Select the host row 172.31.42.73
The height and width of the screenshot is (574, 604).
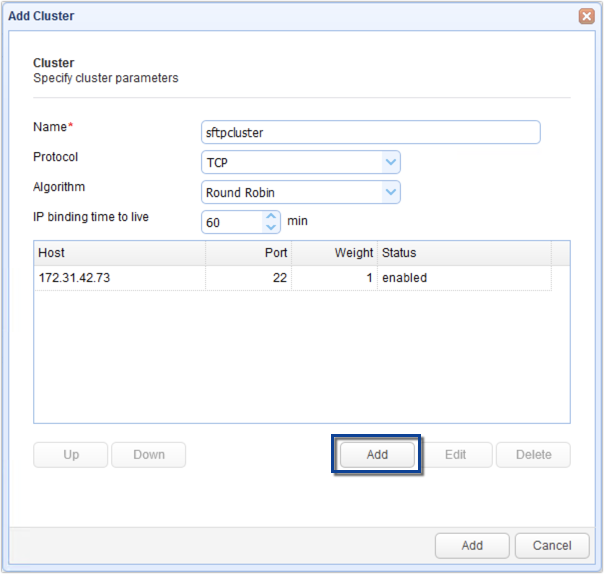(x=120, y=278)
